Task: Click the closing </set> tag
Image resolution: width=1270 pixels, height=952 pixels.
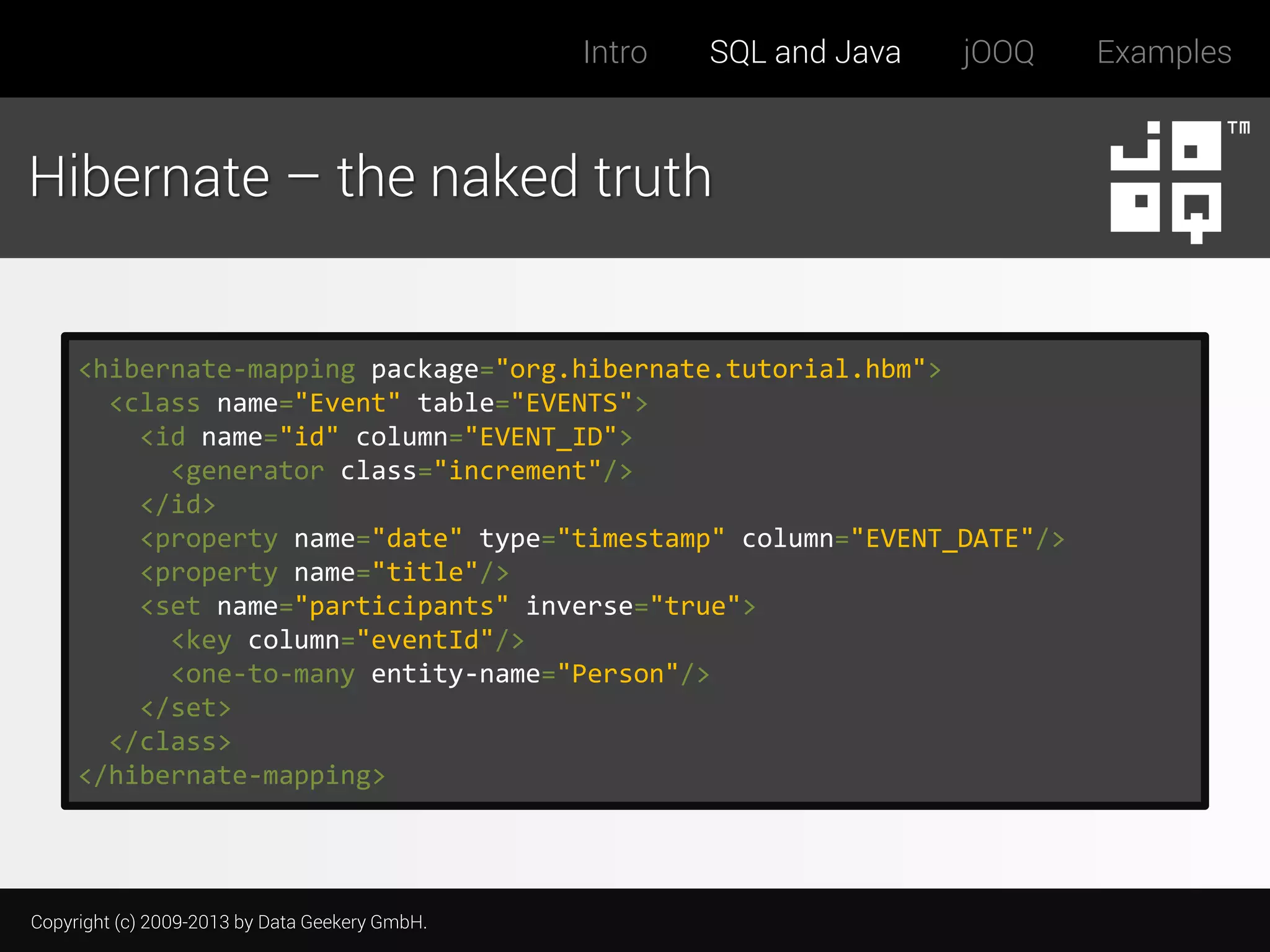Action: pyautogui.click(x=185, y=708)
